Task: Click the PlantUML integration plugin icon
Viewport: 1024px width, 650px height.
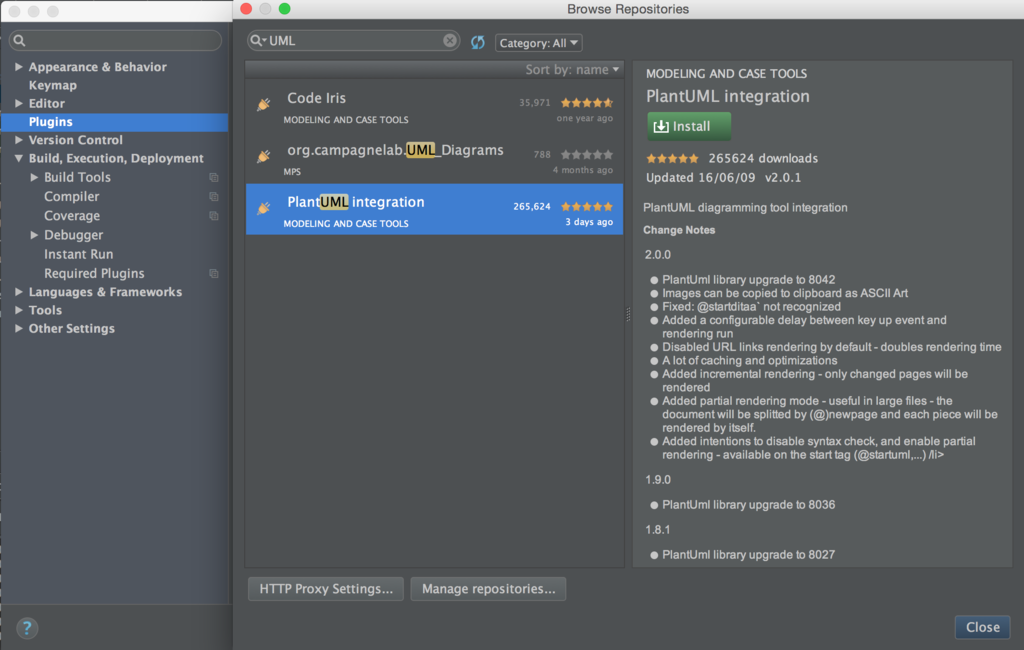Action: click(x=265, y=208)
